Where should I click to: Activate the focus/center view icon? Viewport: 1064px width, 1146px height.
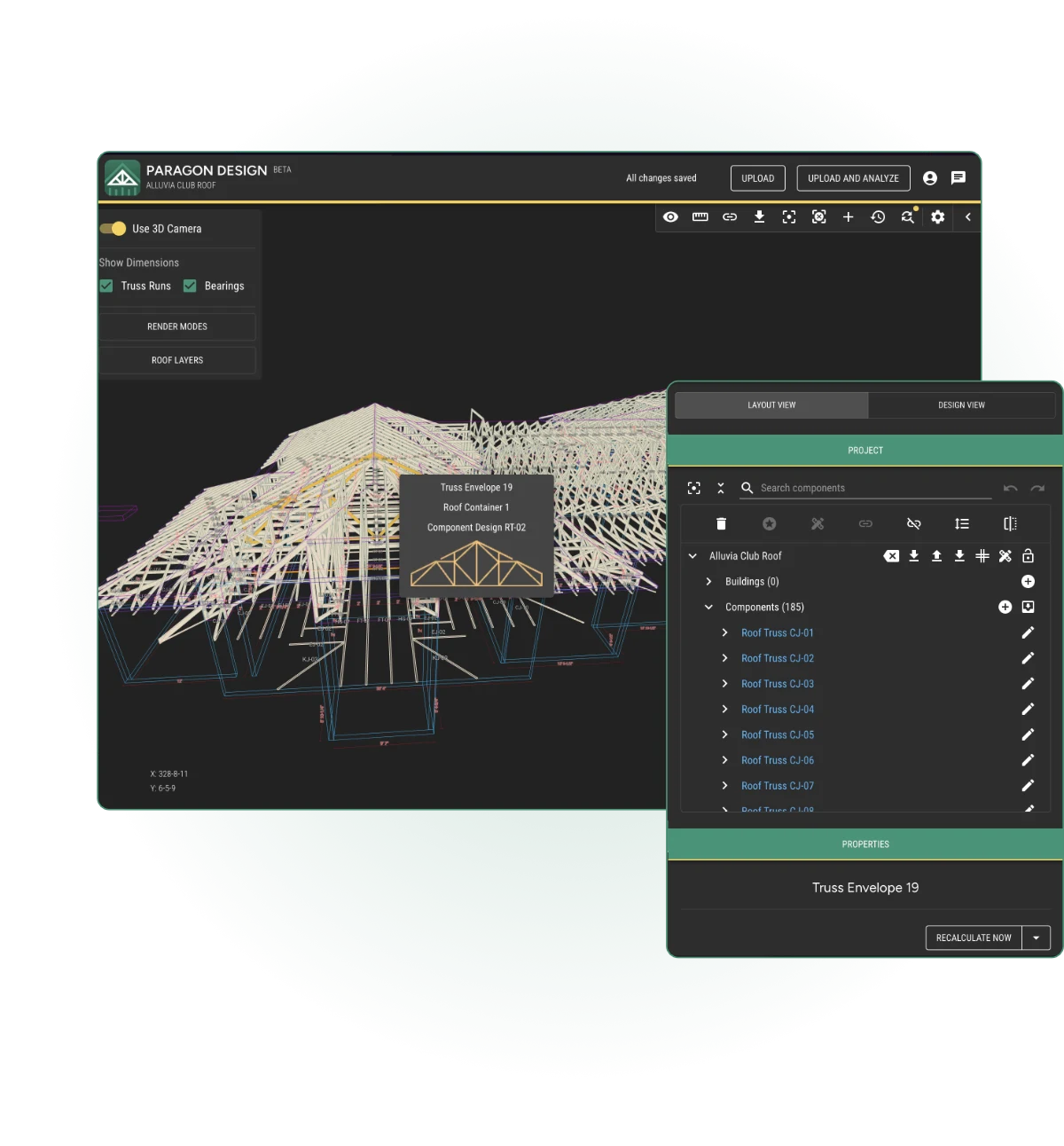coord(789,217)
